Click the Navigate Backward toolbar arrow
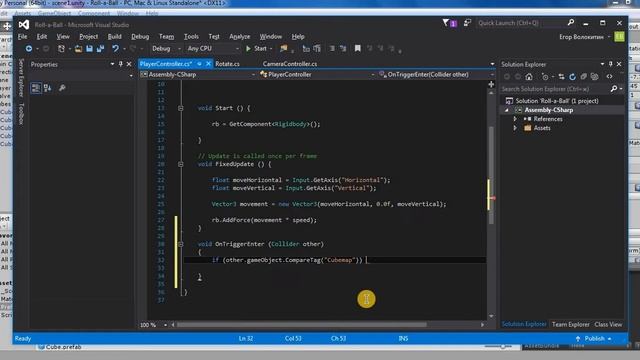Viewport: 640px width, 360px height. [29, 49]
